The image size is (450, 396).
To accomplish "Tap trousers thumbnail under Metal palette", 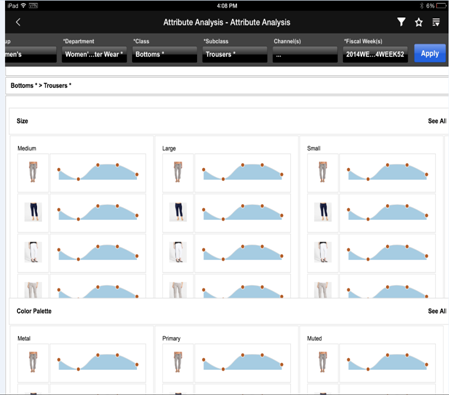I will click(x=33, y=362).
